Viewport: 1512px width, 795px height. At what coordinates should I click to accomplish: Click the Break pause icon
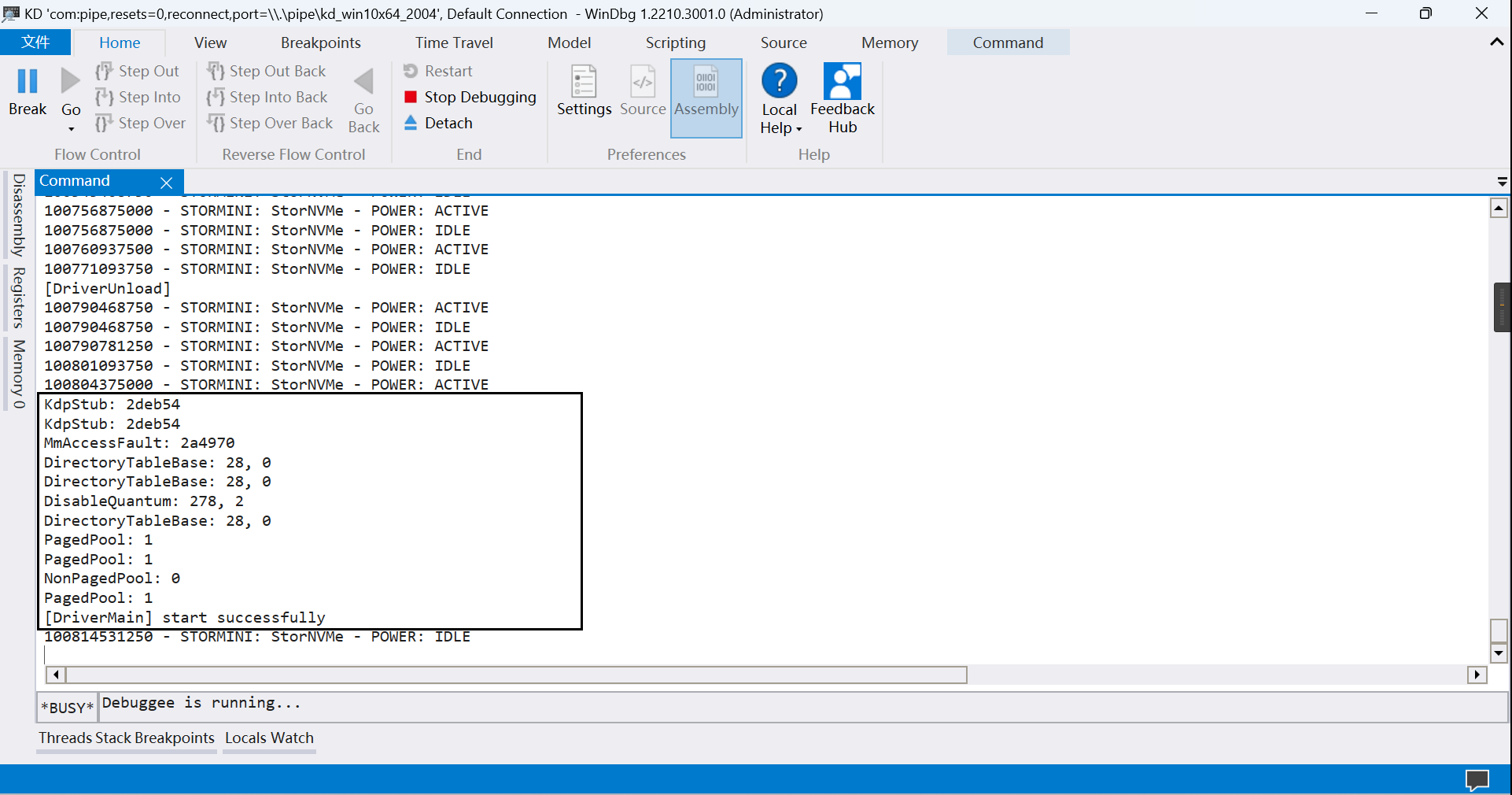(28, 81)
